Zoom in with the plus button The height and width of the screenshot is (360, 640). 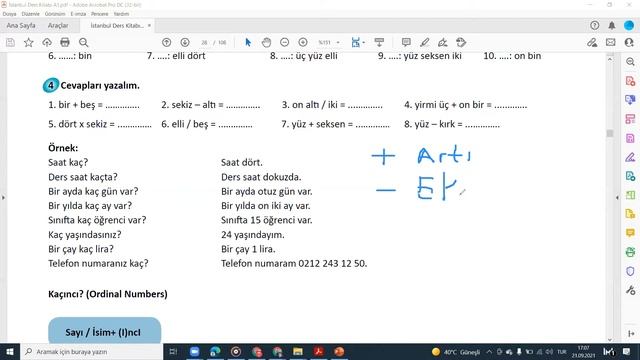[x=303, y=42]
